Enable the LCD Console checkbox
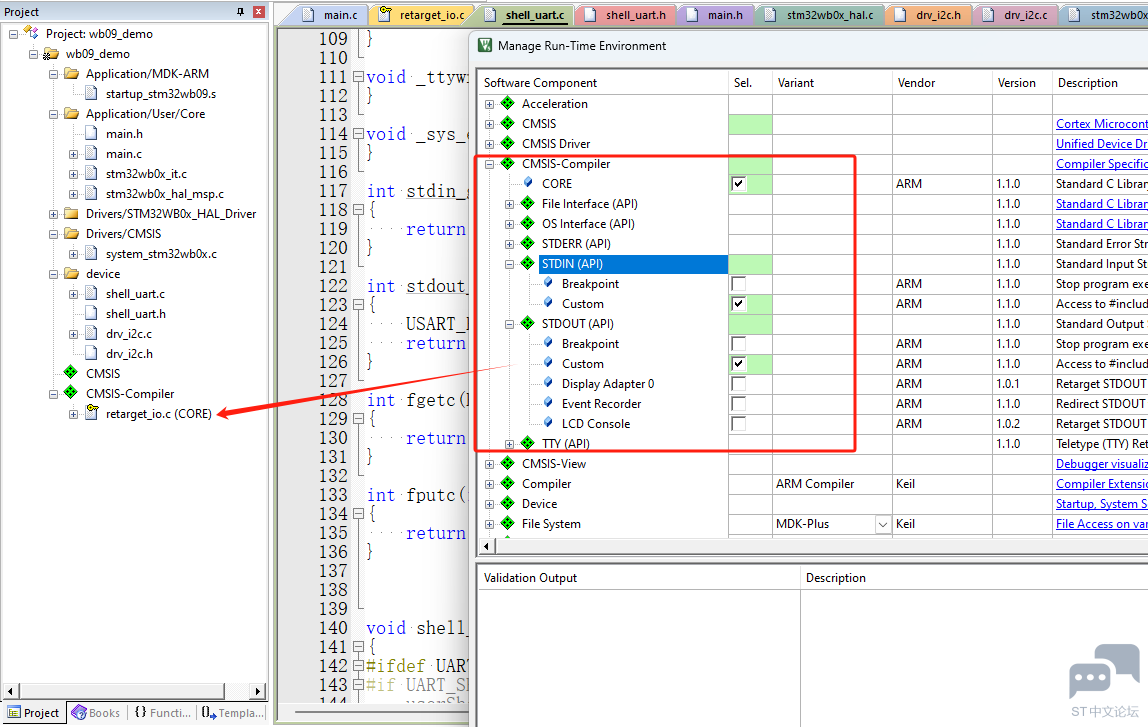1148x727 pixels. (x=739, y=423)
